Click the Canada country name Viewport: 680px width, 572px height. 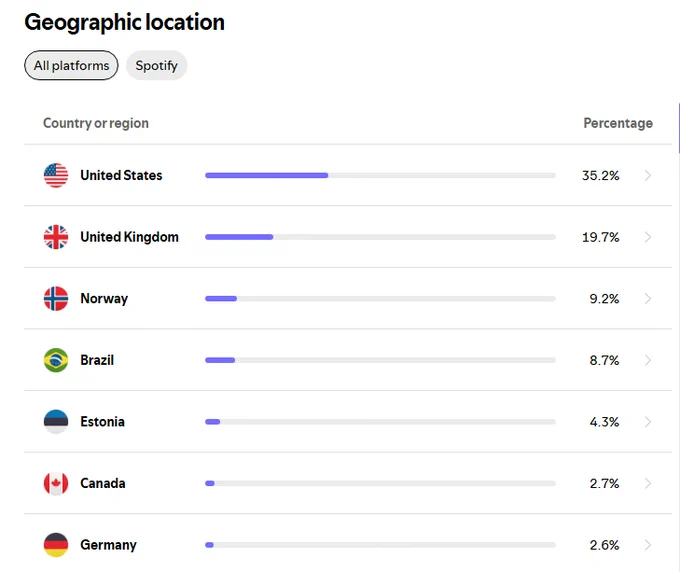tap(103, 484)
